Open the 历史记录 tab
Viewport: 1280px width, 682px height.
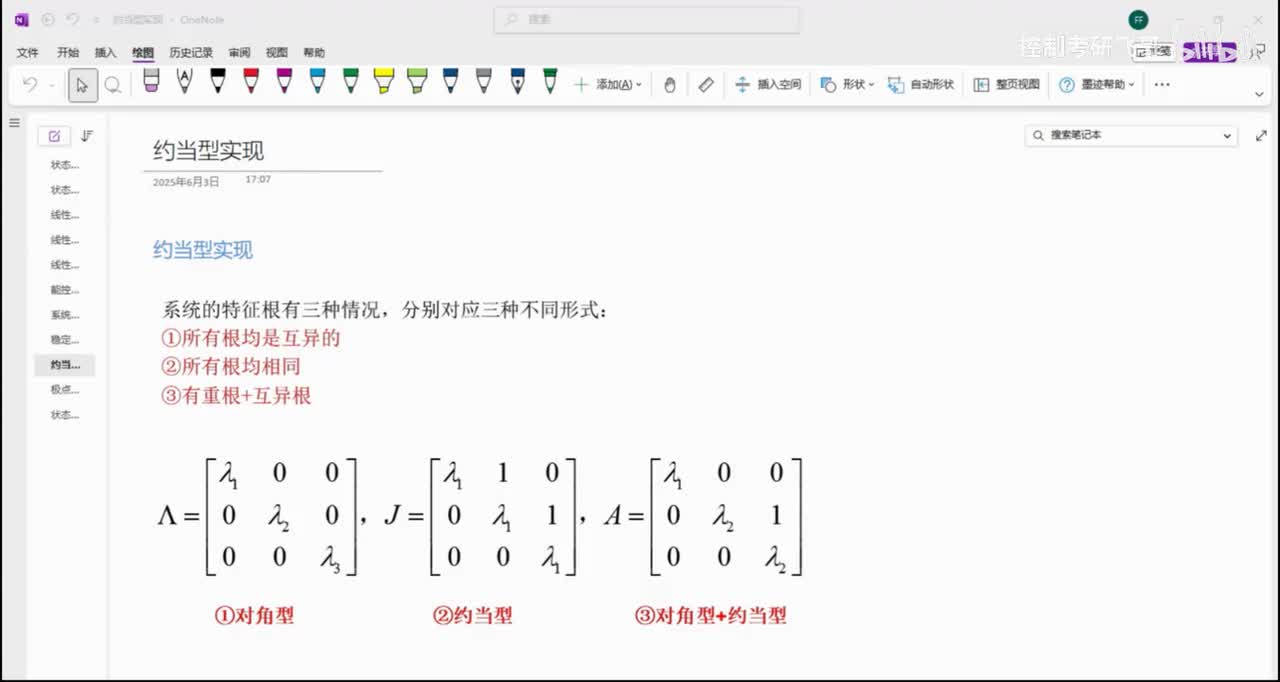click(191, 53)
